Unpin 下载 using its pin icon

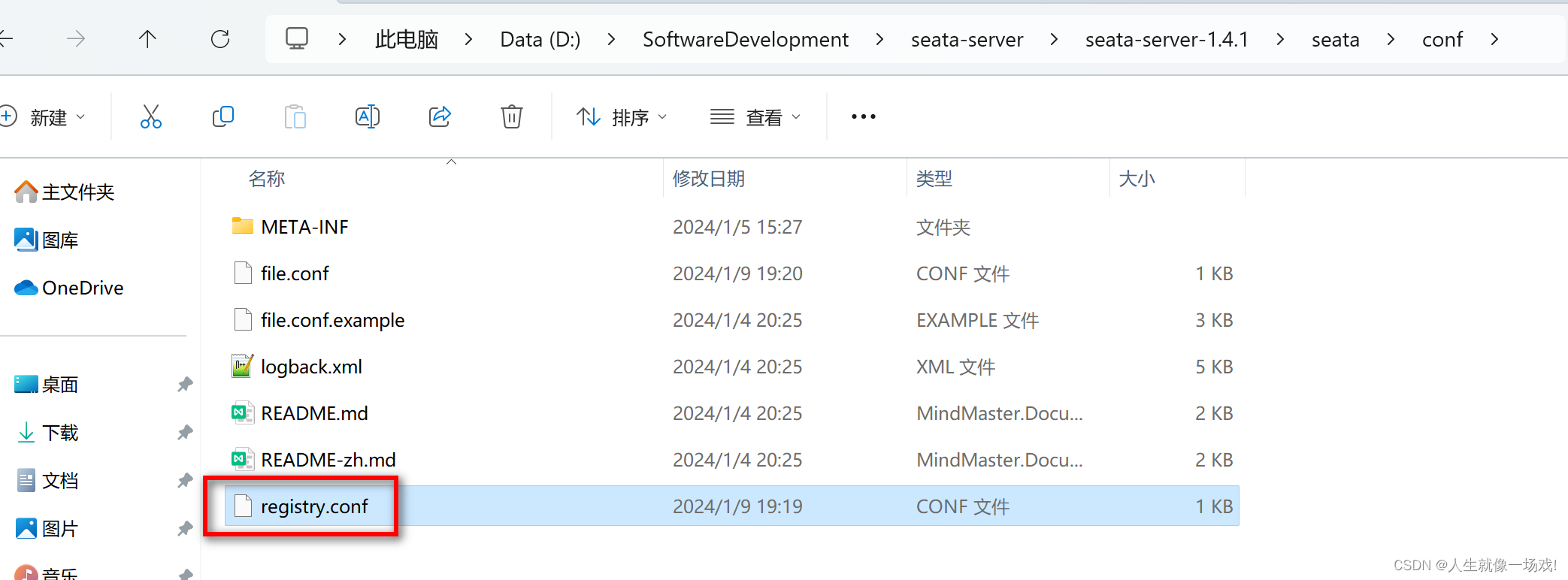pyautogui.click(x=185, y=433)
